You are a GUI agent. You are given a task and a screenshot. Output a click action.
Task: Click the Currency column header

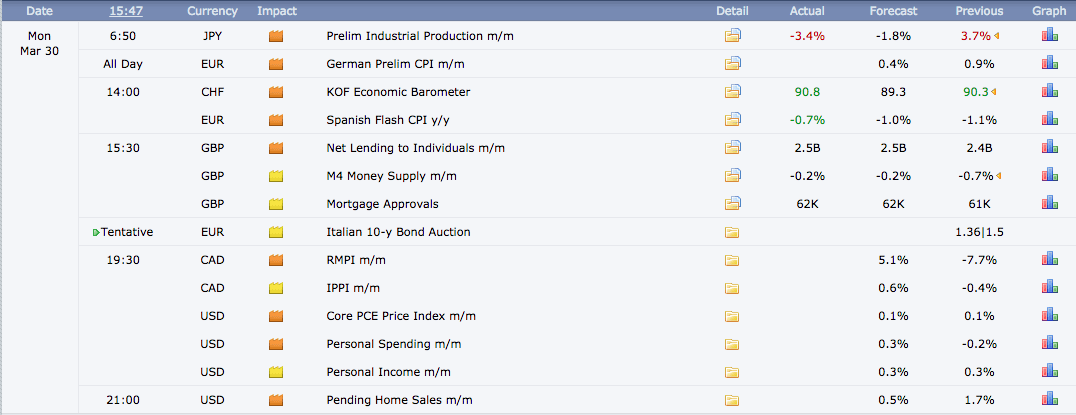pyautogui.click(x=212, y=11)
